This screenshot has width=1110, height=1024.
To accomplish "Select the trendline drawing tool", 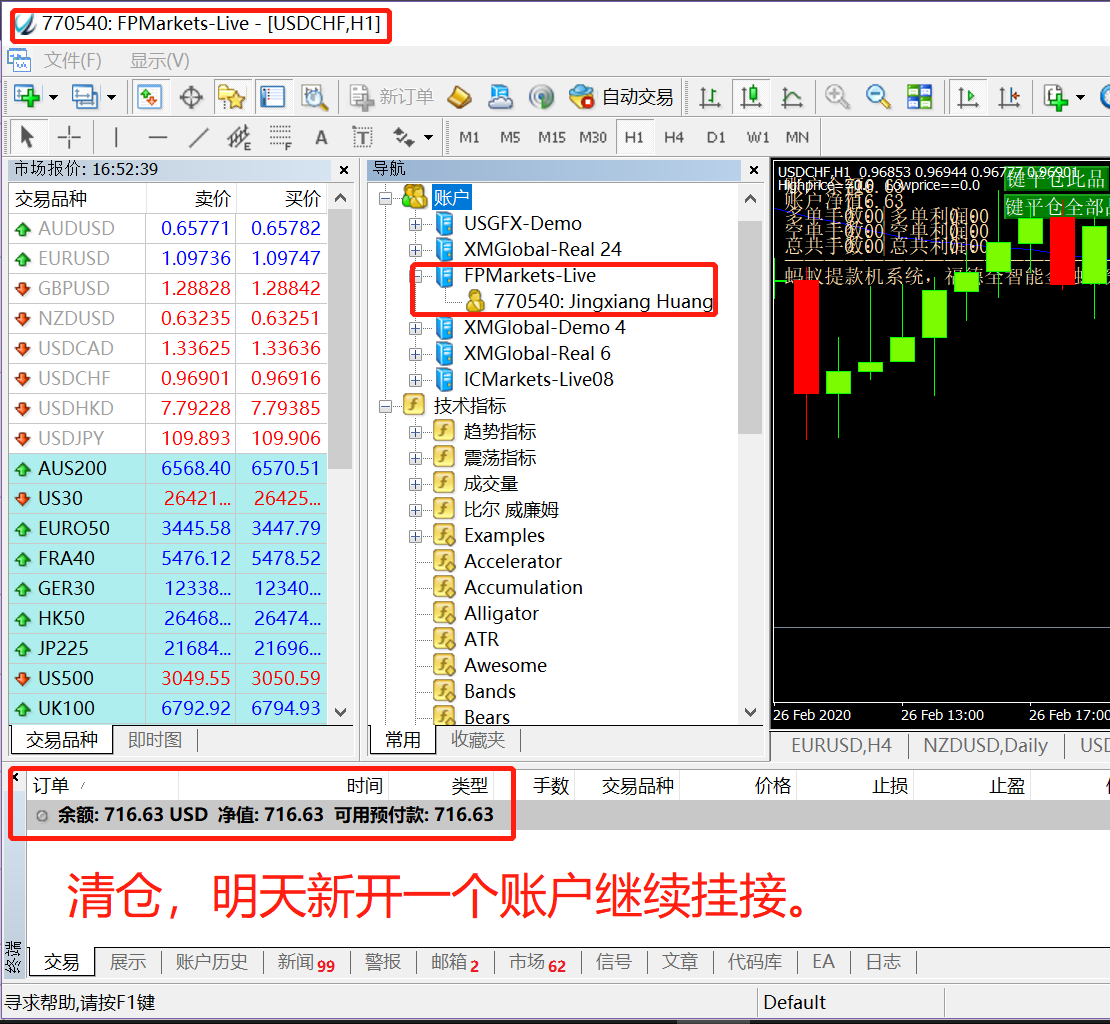I will click(x=199, y=137).
